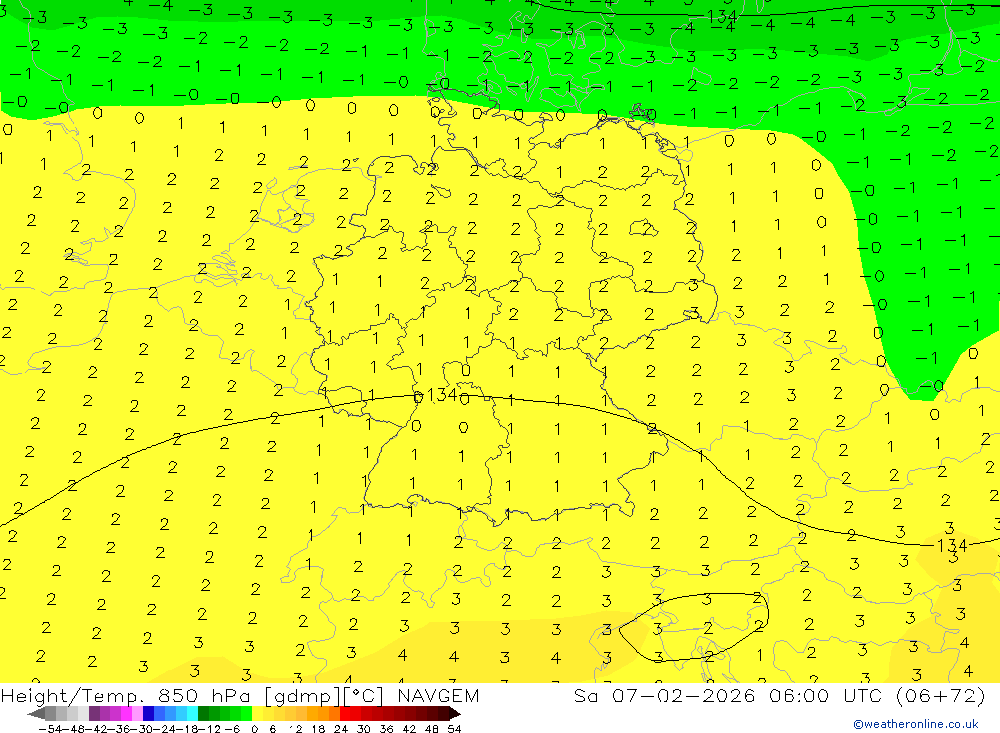Pick the dark purple swatch above -42
Viewport: 1000px width, 733px height.
[x=94, y=713]
